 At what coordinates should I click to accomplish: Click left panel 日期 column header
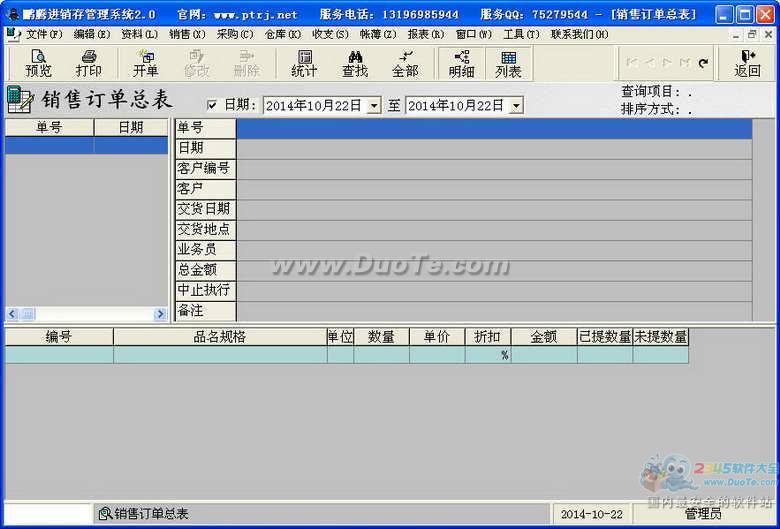131,128
